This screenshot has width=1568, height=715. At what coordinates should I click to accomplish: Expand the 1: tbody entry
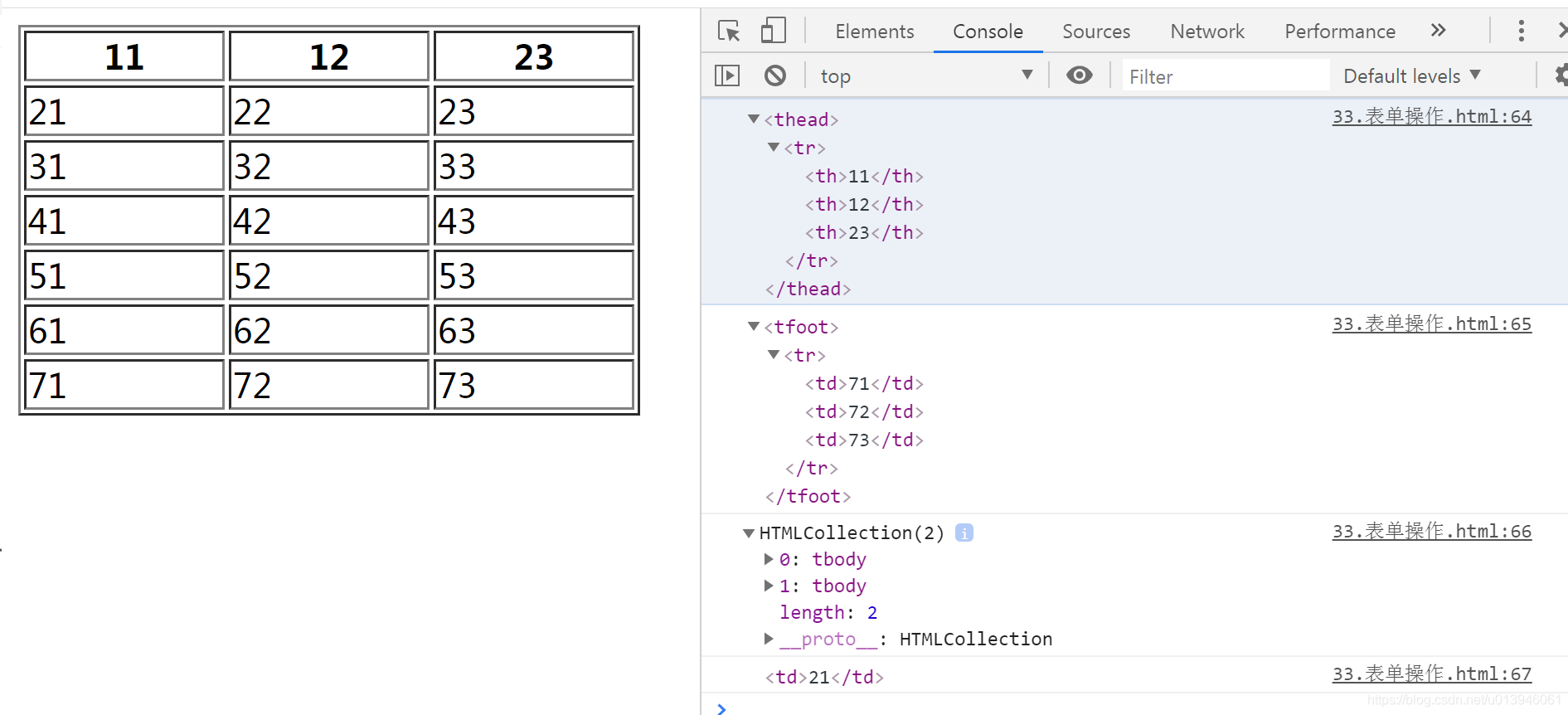pos(769,586)
